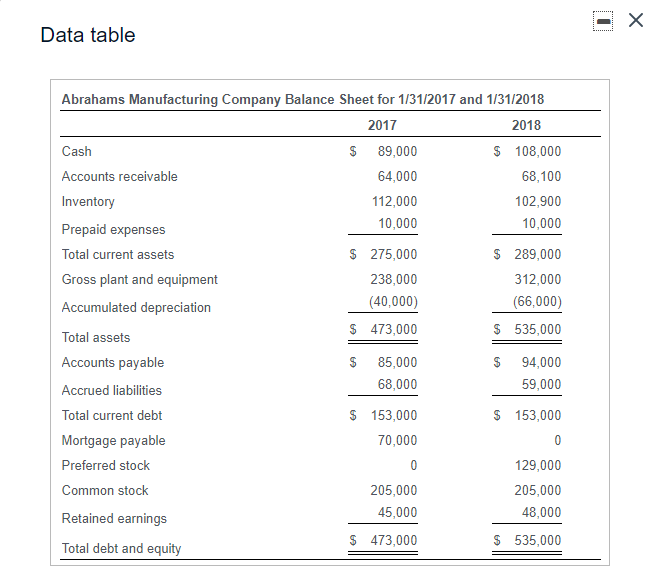This screenshot has height=581, width=654.
Task: Select the Accounts payable label
Action: 113,362
